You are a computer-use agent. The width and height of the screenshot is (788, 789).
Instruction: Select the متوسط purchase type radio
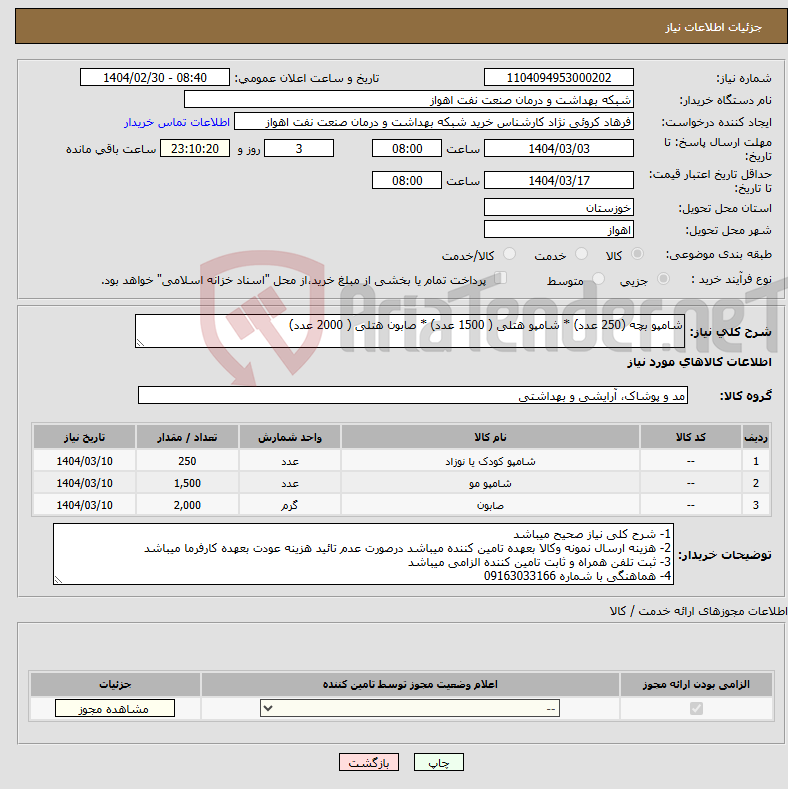(598, 278)
